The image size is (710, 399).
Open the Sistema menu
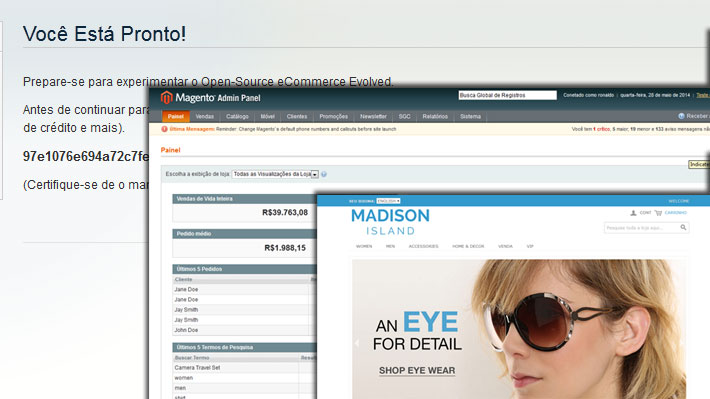(470, 116)
